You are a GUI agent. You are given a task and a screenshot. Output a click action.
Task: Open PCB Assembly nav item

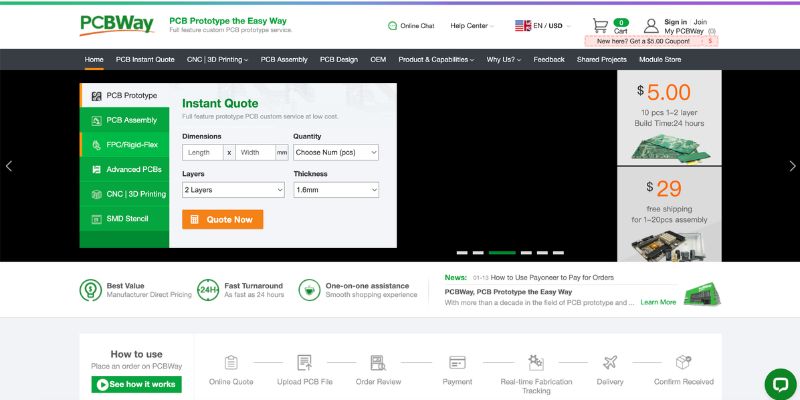[x=284, y=60]
